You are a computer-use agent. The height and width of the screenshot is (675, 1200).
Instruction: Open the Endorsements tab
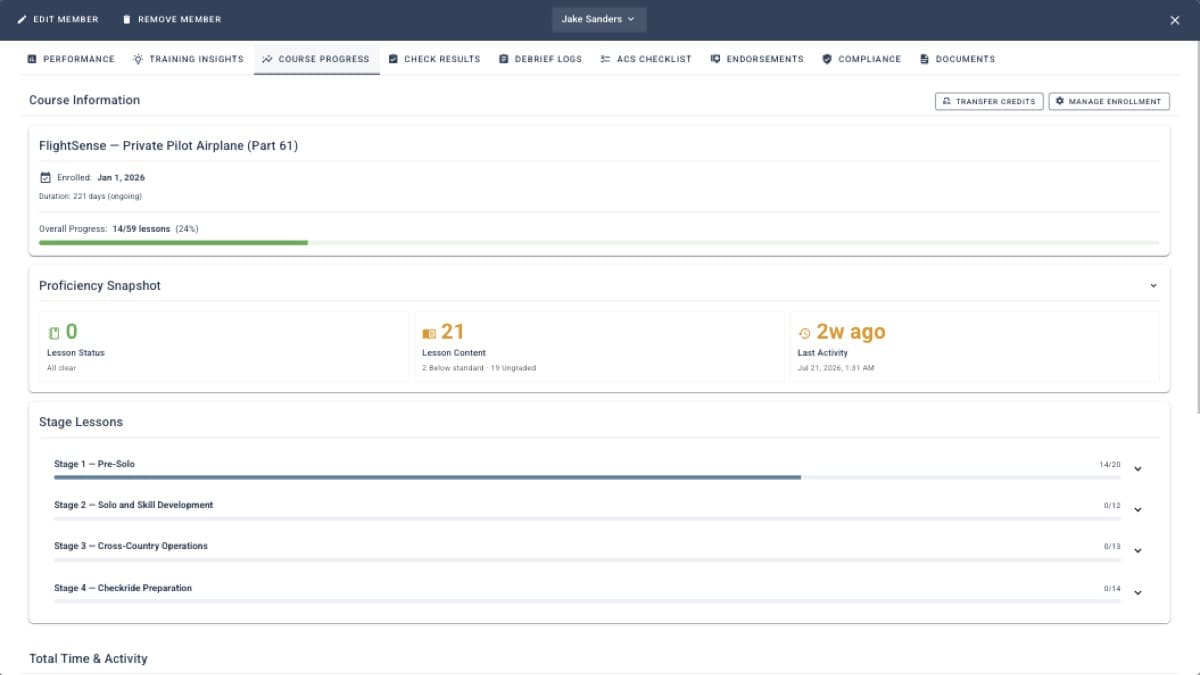(757, 59)
